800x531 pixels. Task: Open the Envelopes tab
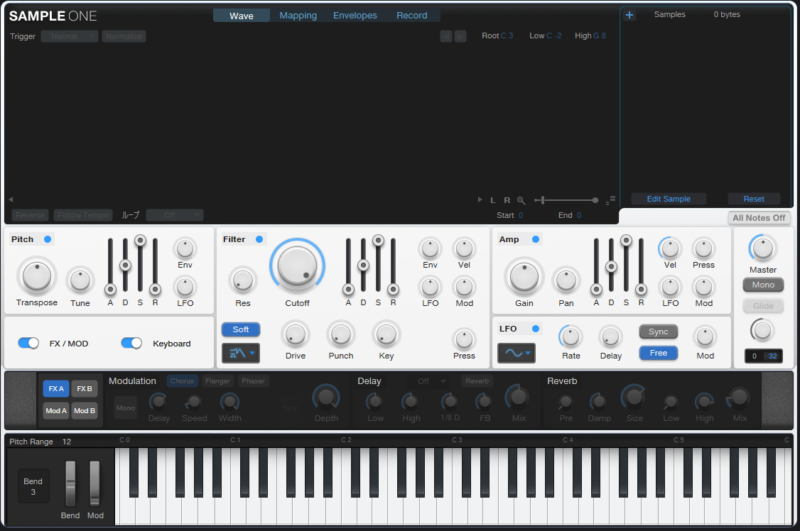pyautogui.click(x=355, y=16)
